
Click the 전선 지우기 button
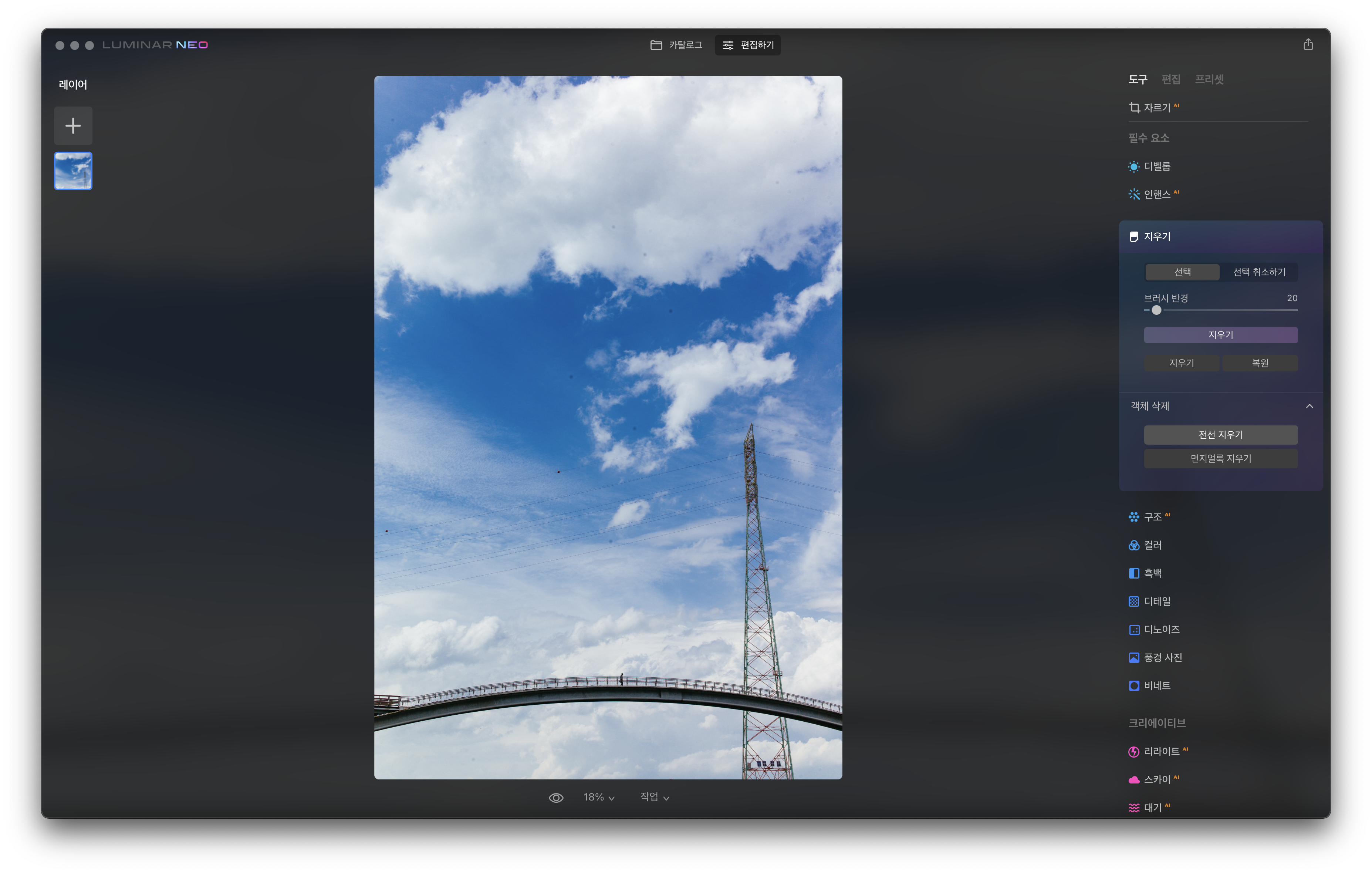pyautogui.click(x=1220, y=435)
